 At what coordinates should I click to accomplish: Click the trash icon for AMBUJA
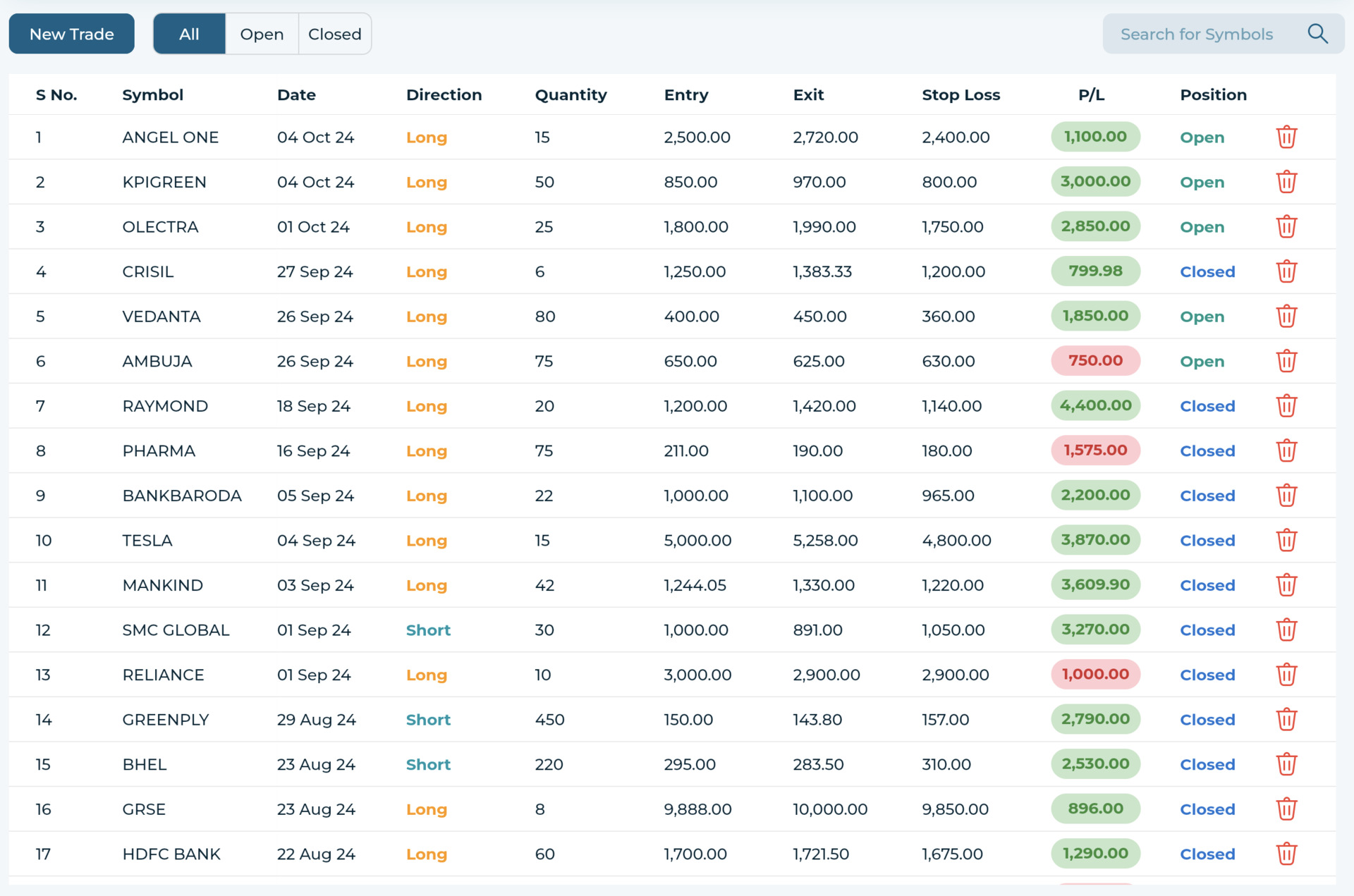point(1286,361)
